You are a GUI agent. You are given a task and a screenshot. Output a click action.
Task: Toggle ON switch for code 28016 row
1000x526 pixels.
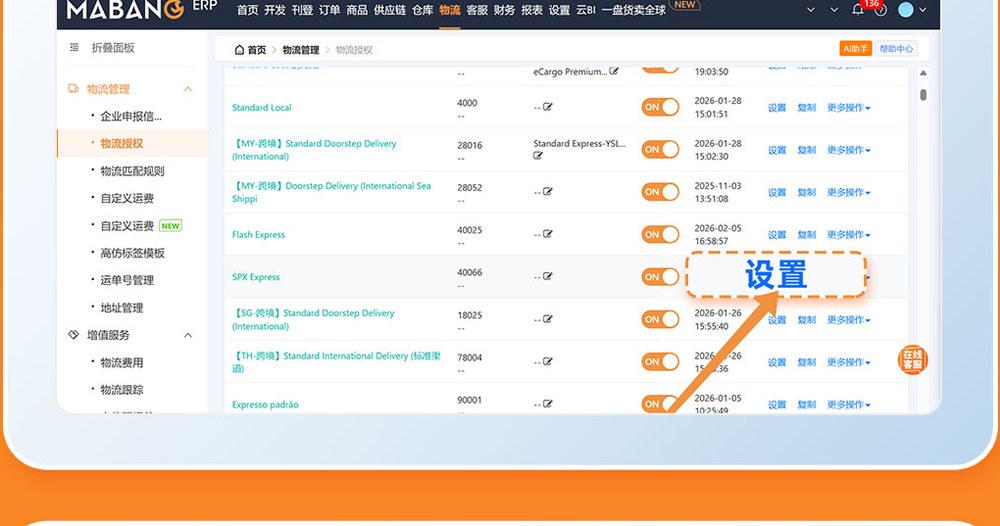[660, 149]
